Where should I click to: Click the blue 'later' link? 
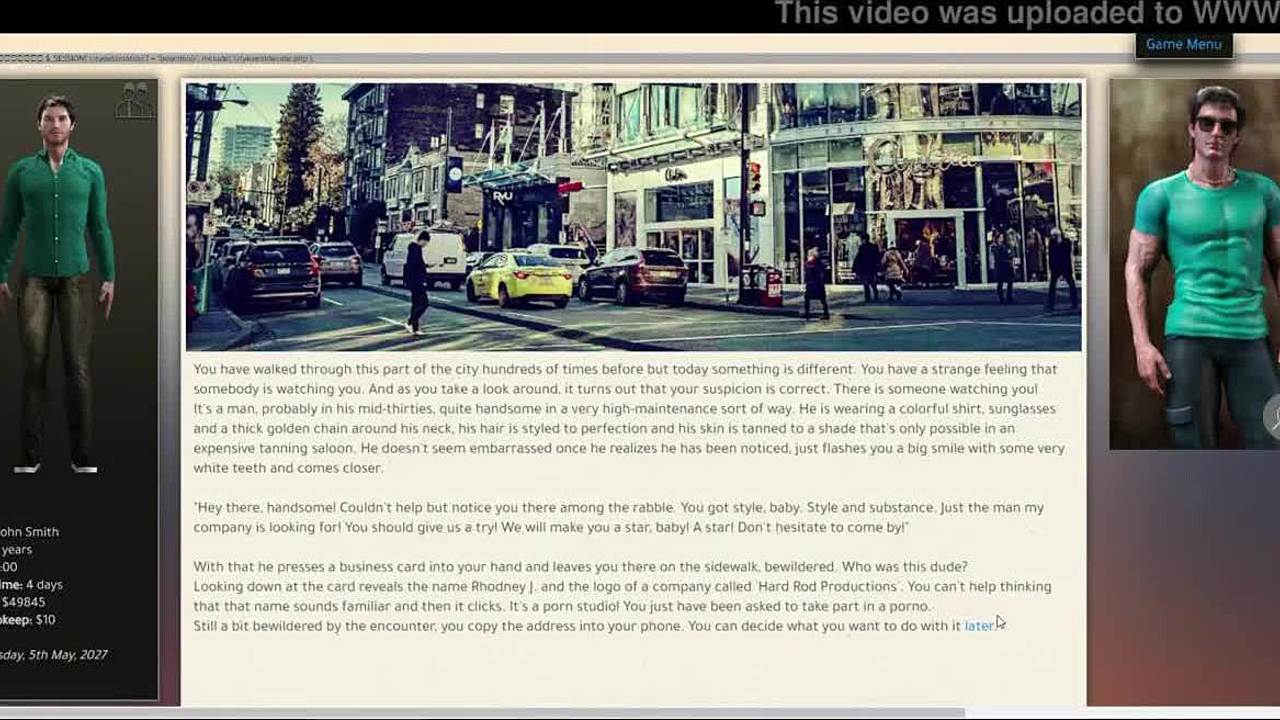[x=978, y=626]
